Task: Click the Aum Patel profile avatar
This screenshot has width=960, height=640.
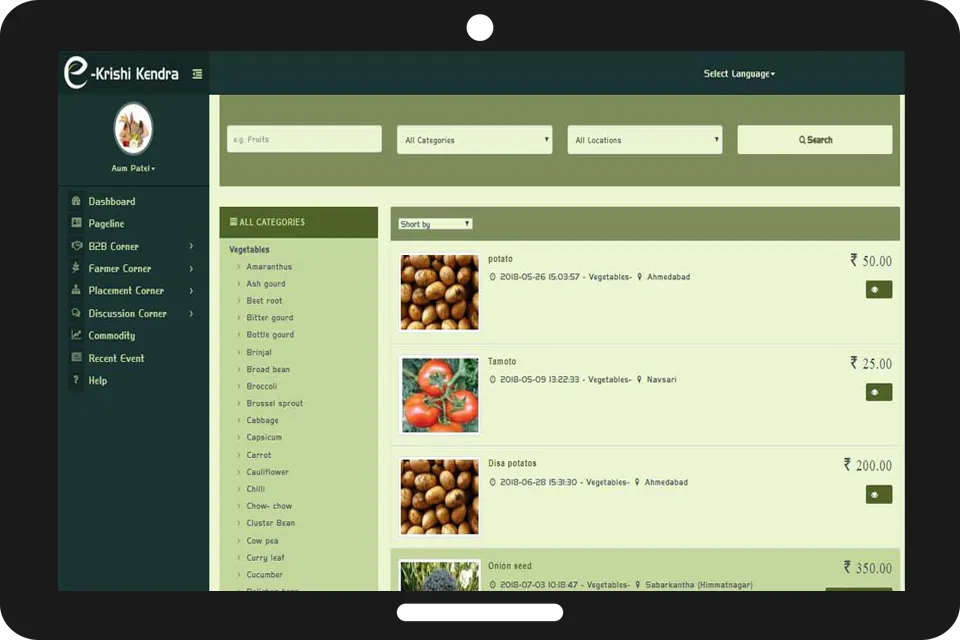Action: [133, 129]
